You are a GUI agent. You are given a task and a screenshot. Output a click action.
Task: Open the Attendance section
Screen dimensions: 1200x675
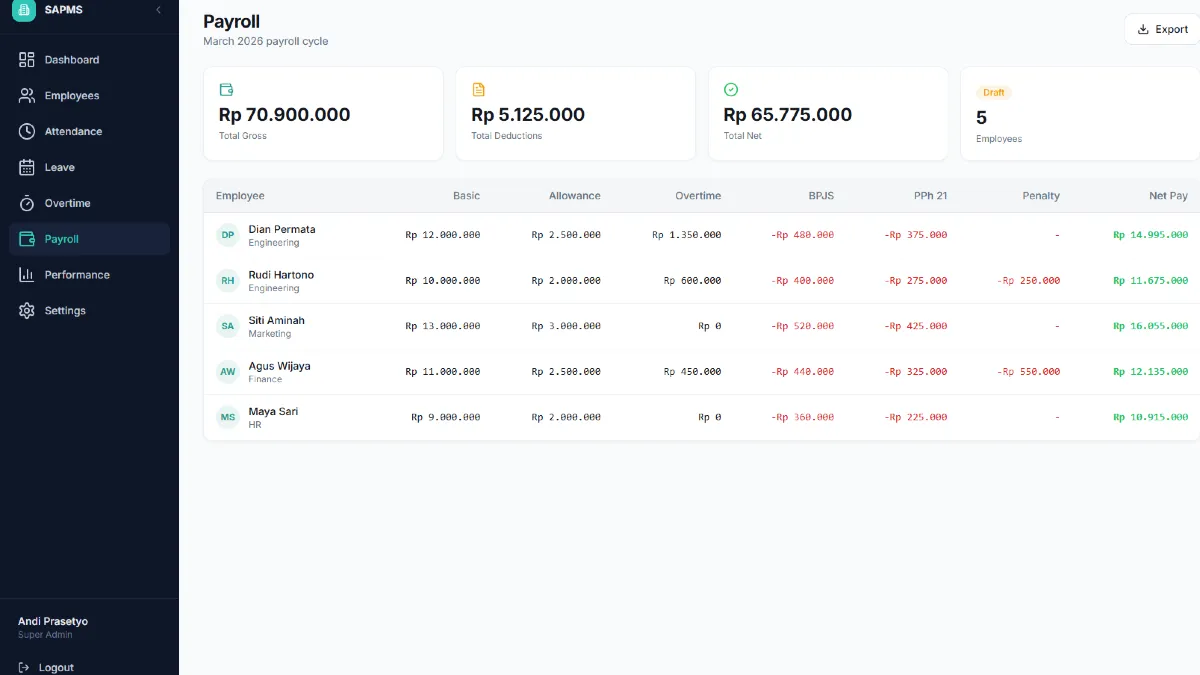pyautogui.click(x=89, y=131)
